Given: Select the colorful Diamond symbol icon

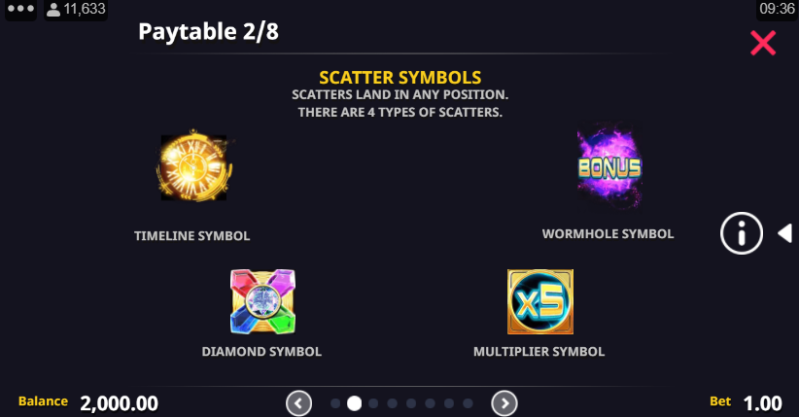Looking at the screenshot, I should (x=262, y=302).
